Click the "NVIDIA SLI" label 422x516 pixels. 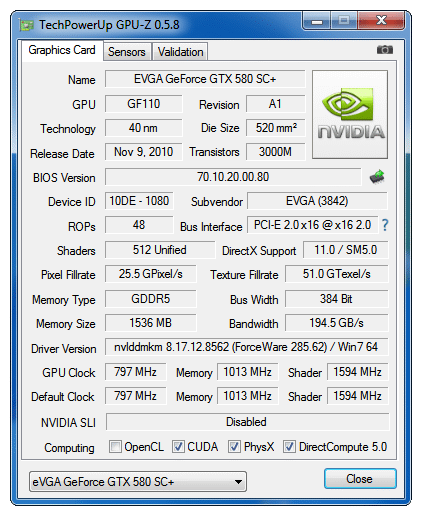pyautogui.click(x=68, y=423)
